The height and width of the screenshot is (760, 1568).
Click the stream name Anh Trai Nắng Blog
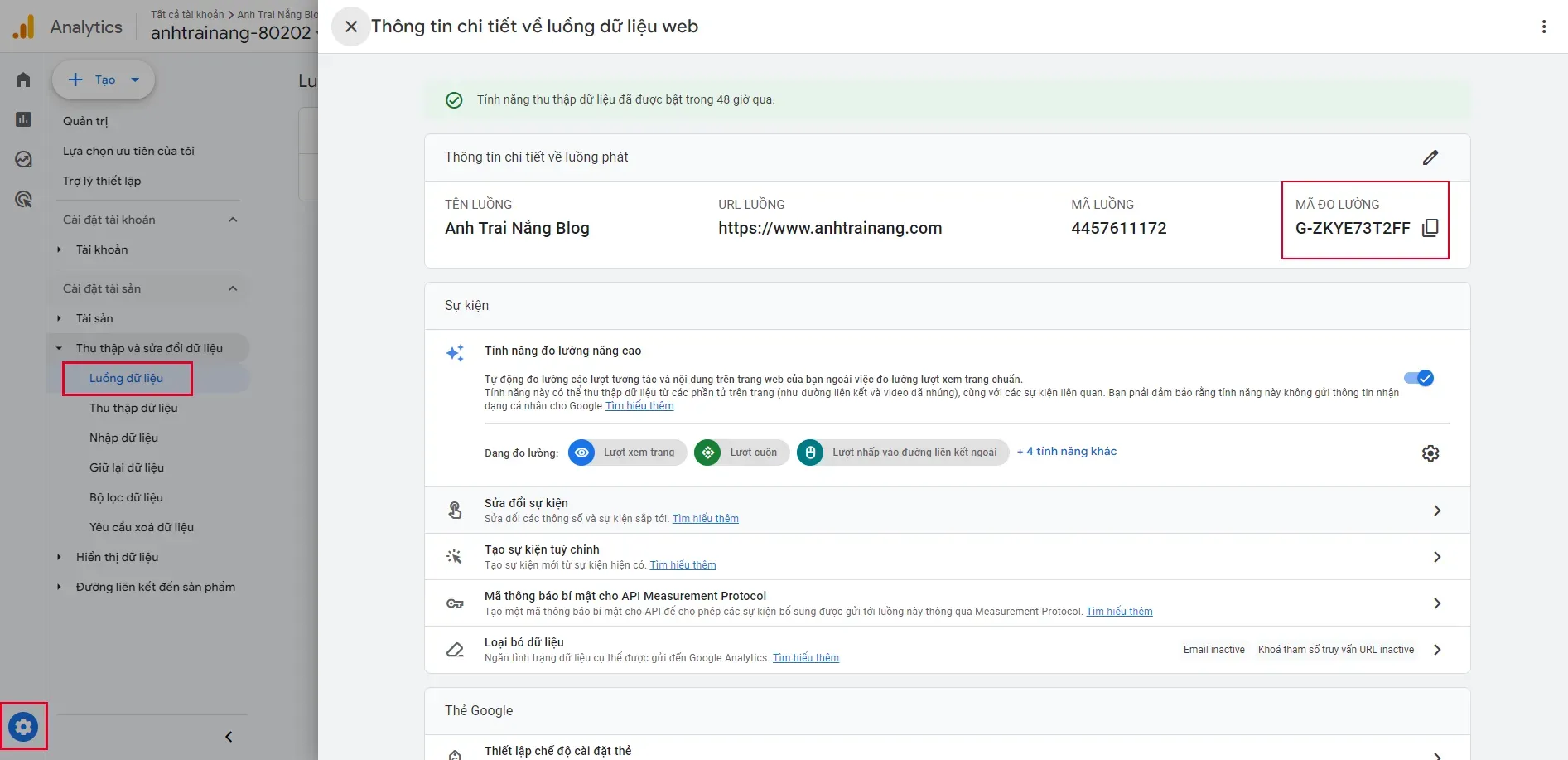pos(517,228)
